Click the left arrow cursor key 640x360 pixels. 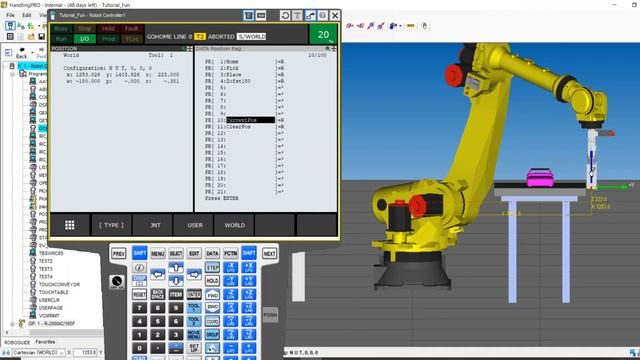[x=158, y=274]
